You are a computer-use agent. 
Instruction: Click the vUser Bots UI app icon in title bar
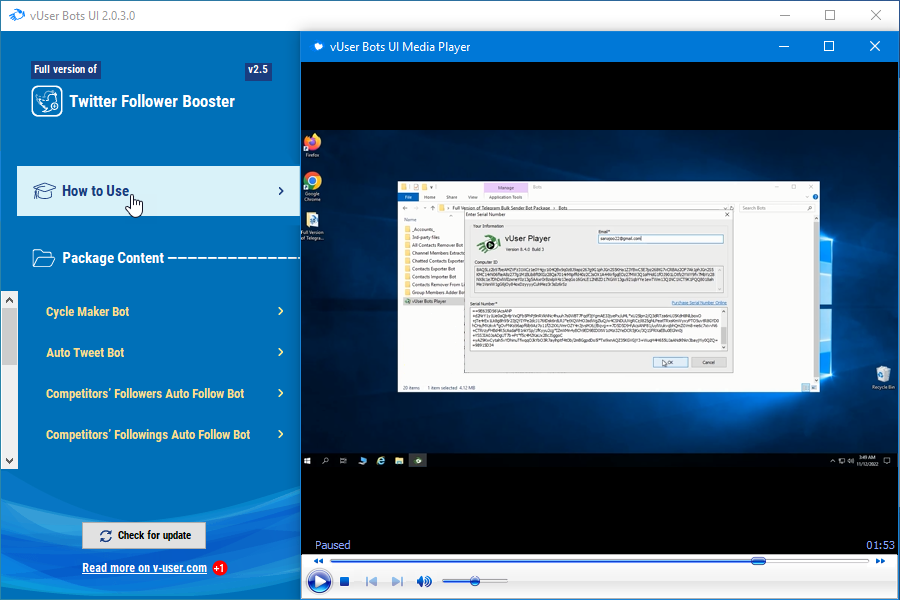pyautogui.click(x=17, y=16)
